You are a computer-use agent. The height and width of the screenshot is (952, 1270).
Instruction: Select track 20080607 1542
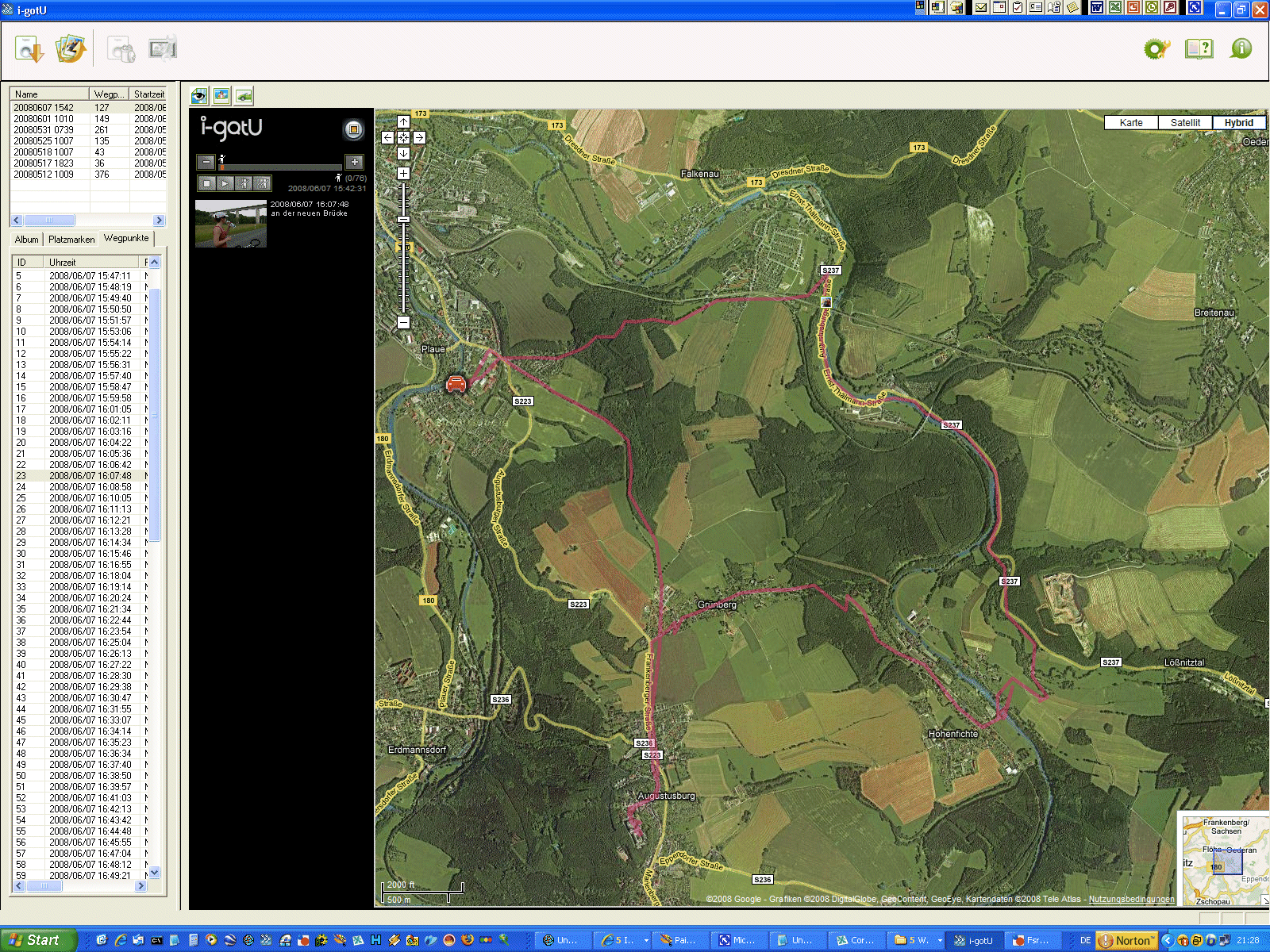tap(88, 107)
